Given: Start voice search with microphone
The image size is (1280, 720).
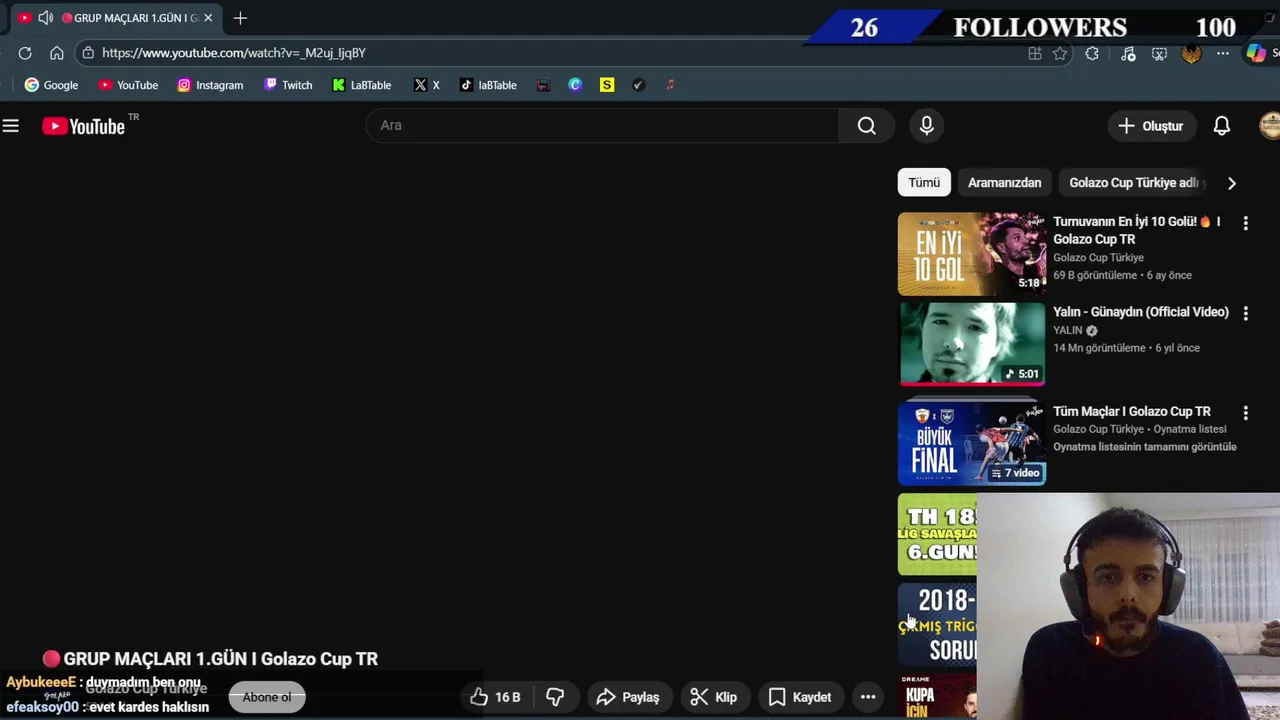Looking at the screenshot, I should tap(927, 125).
